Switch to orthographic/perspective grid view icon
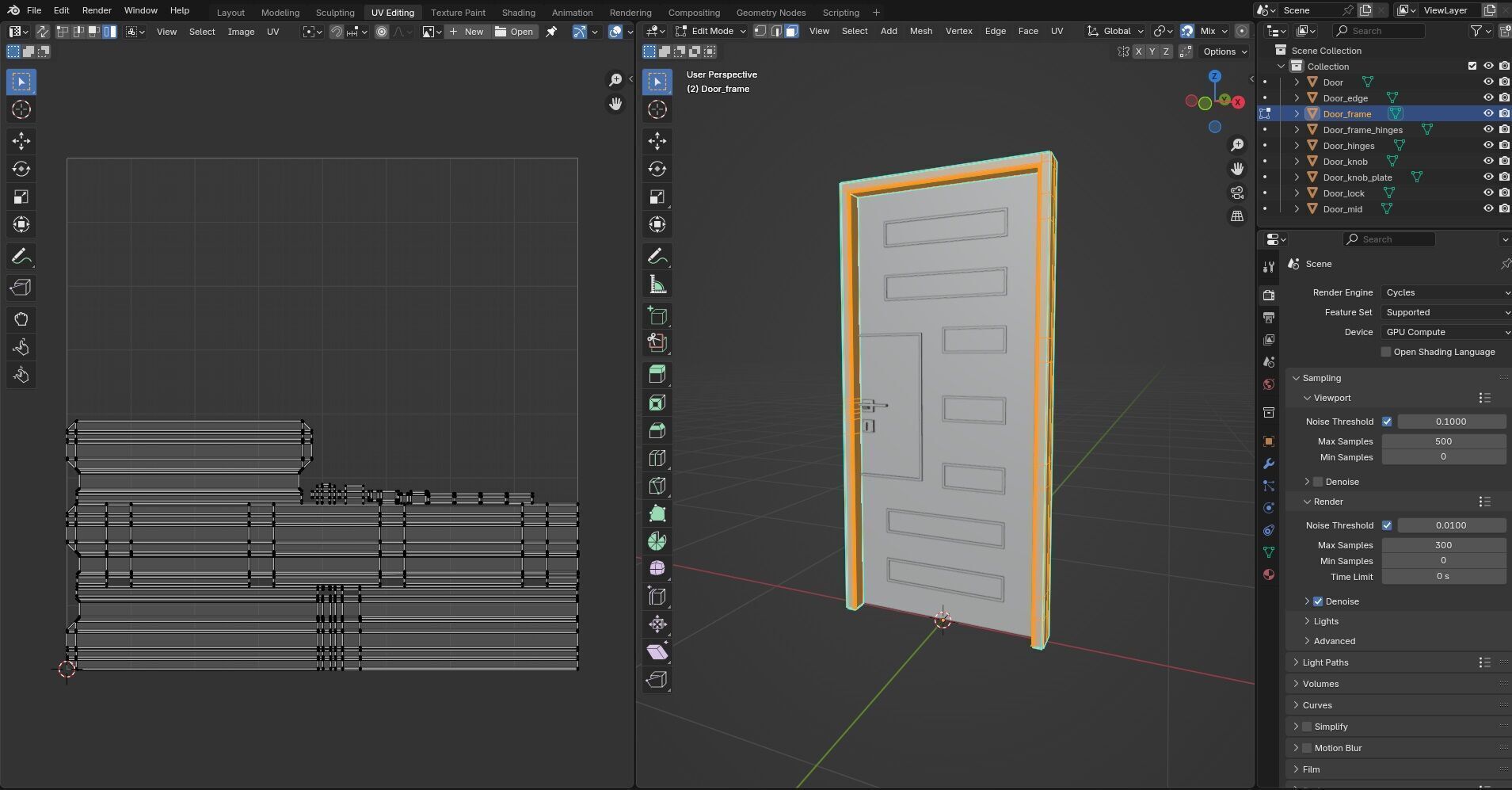Viewport: 1512px width, 790px height. tap(1237, 216)
